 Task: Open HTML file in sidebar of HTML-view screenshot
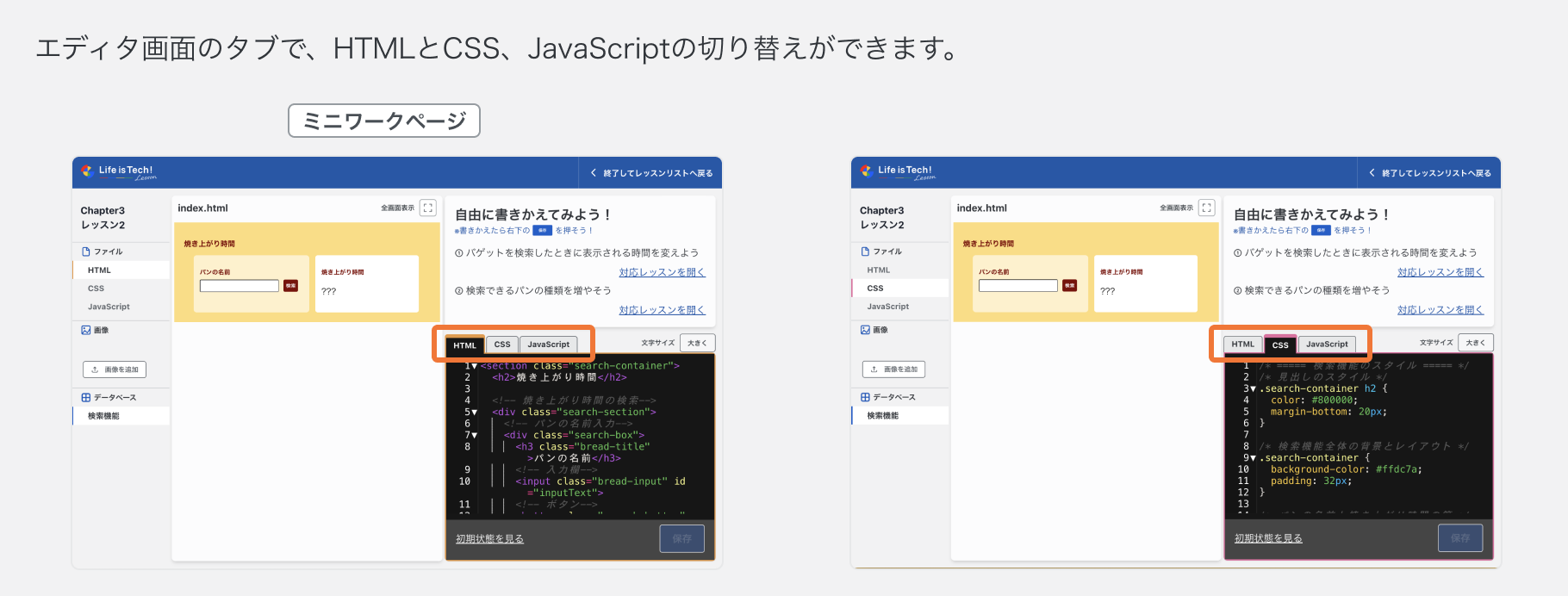[x=121, y=270]
